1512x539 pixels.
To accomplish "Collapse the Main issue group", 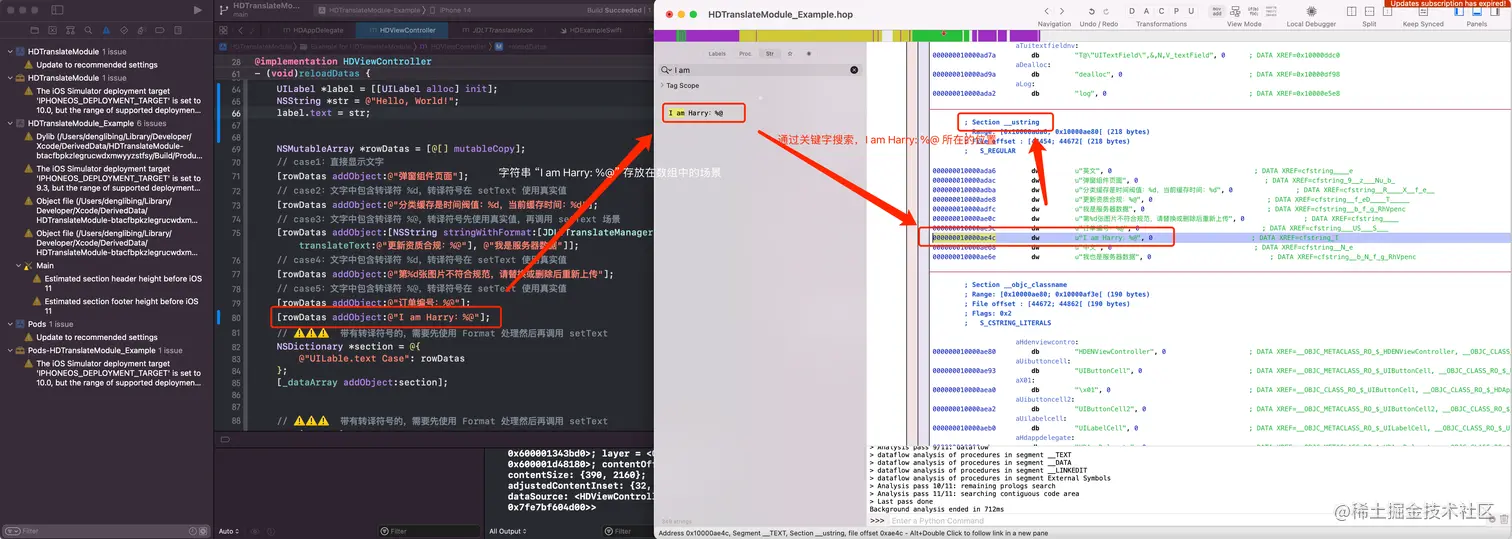I will [20, 266].
